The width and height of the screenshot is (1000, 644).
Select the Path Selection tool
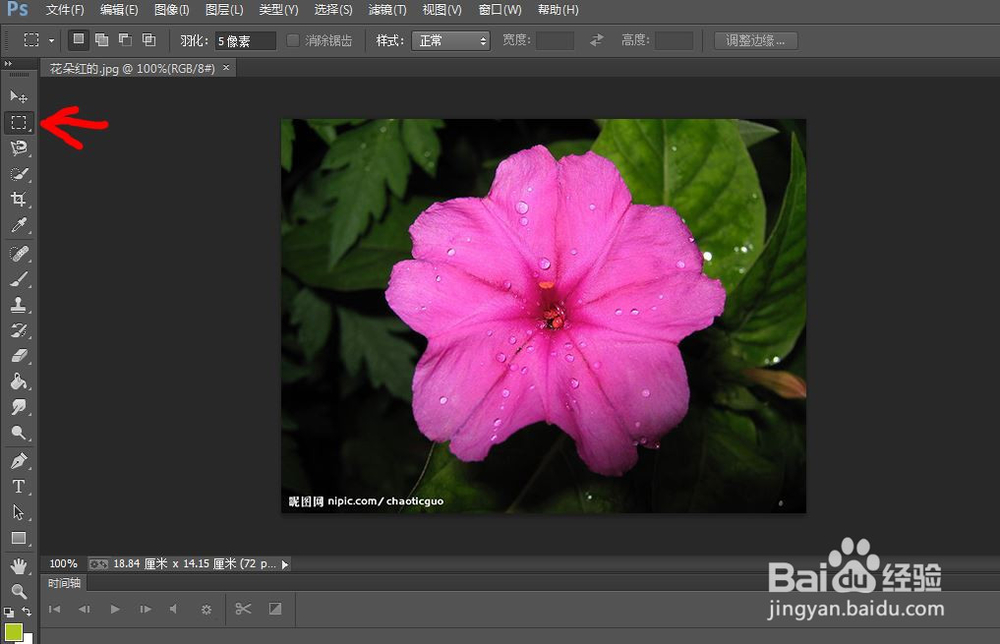pos(18,512)
